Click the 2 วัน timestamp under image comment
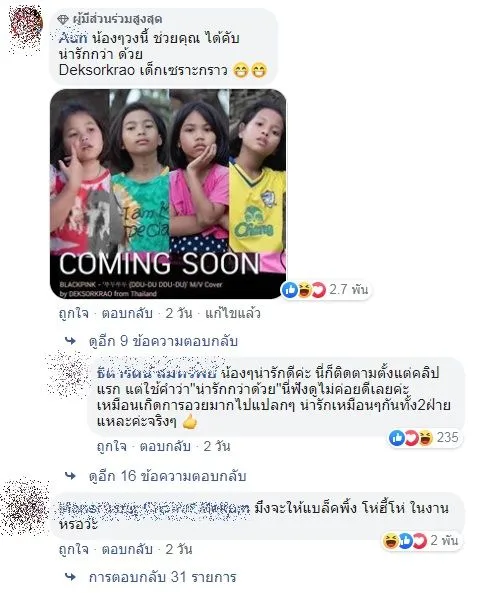 coord(179,314)
